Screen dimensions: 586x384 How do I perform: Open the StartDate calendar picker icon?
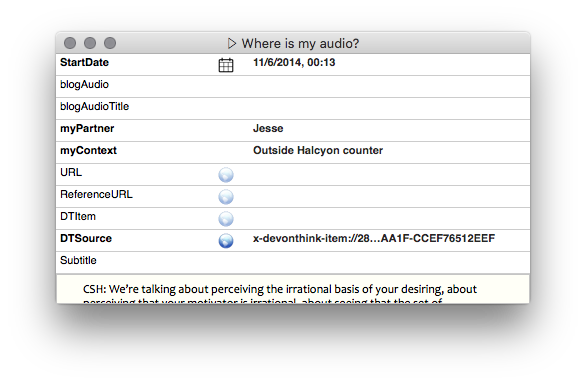(226, 65)
